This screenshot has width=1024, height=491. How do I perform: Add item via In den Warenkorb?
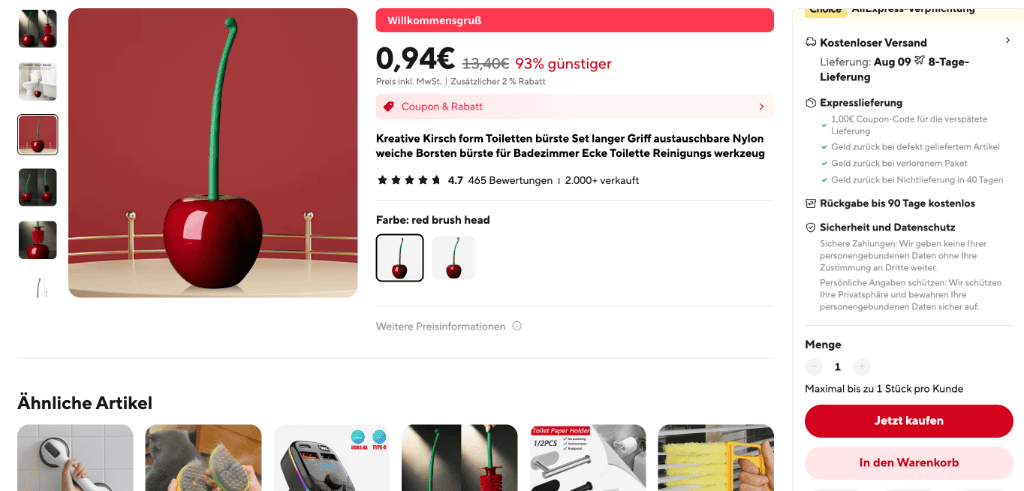click(x=909, y=463)
